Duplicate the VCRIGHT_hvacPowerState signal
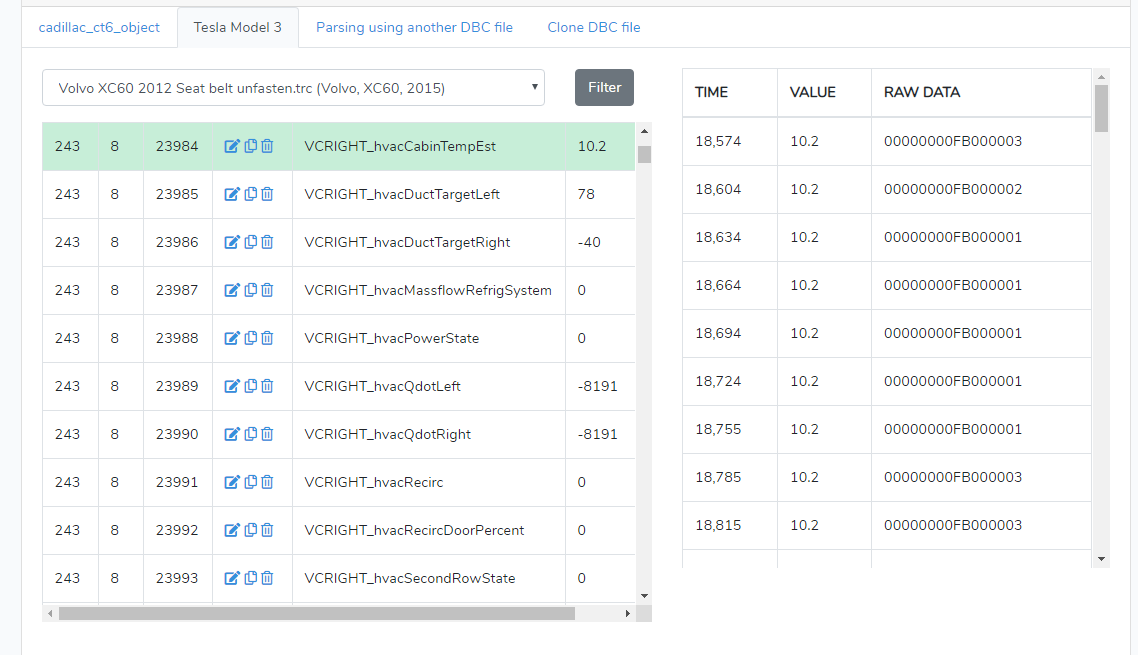The width and height of the screenshot is (1138, 655). tap(250, 338)
